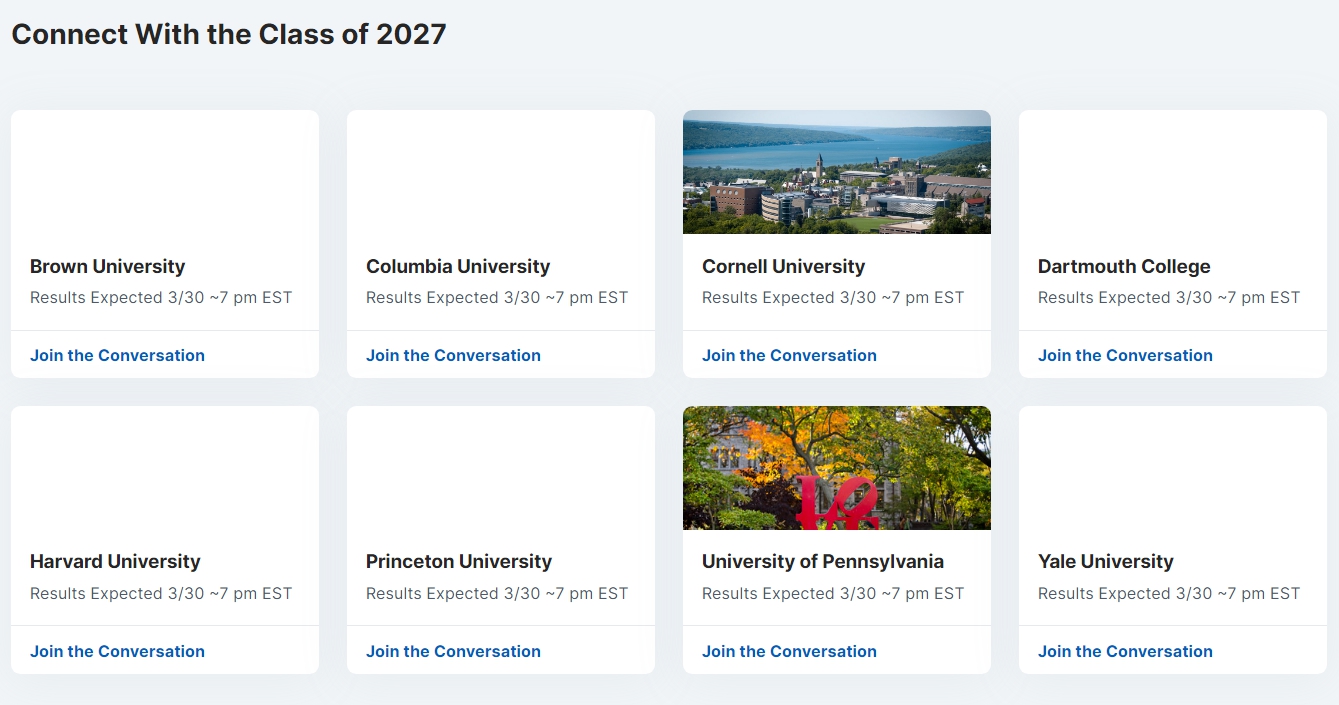Open Join the Conversation for Columbia University

point(453,355)
